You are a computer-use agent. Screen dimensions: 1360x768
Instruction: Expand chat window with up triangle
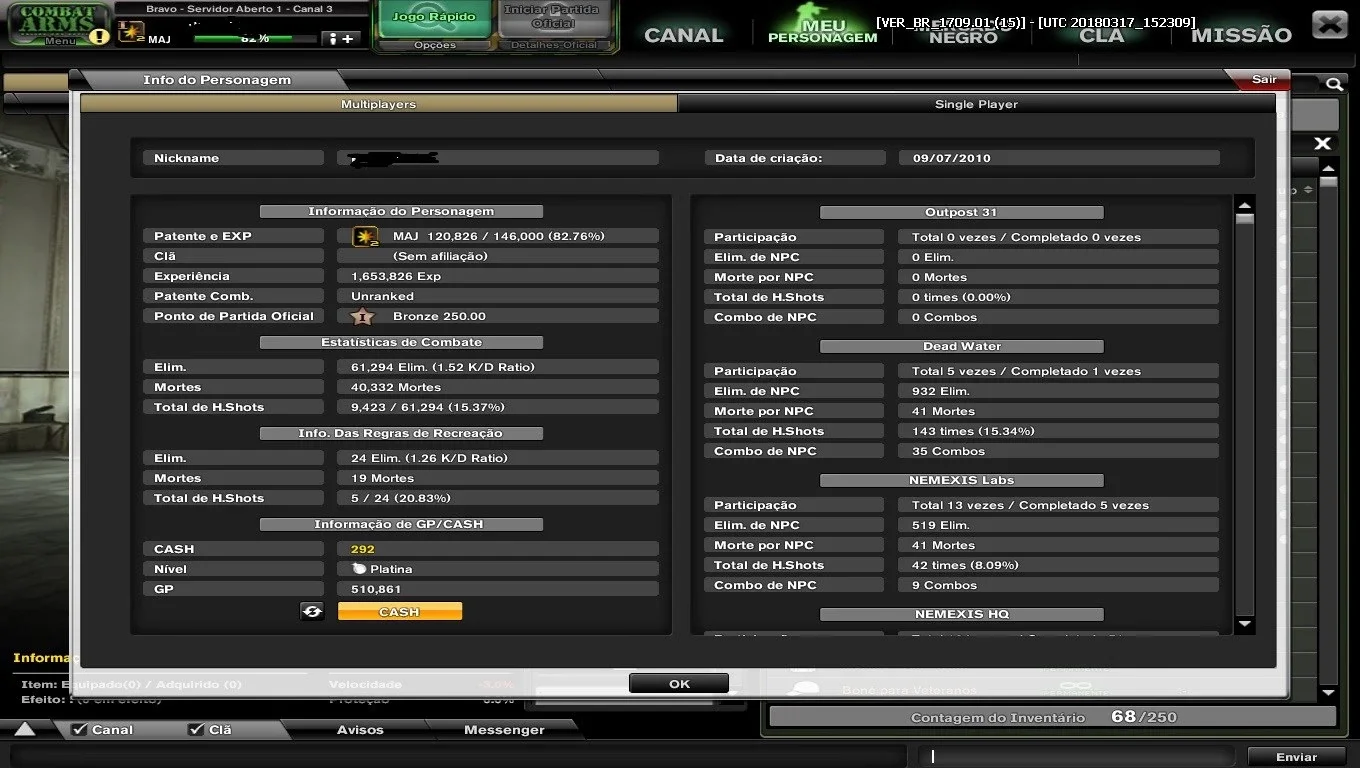coord(25,730)
